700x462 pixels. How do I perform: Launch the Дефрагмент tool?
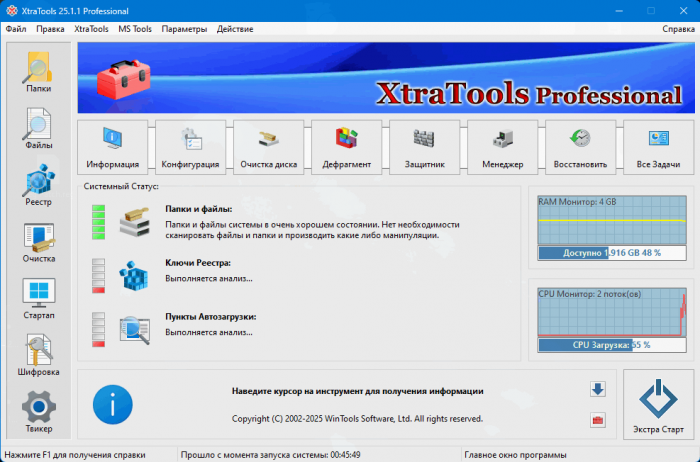coord(346,147)
